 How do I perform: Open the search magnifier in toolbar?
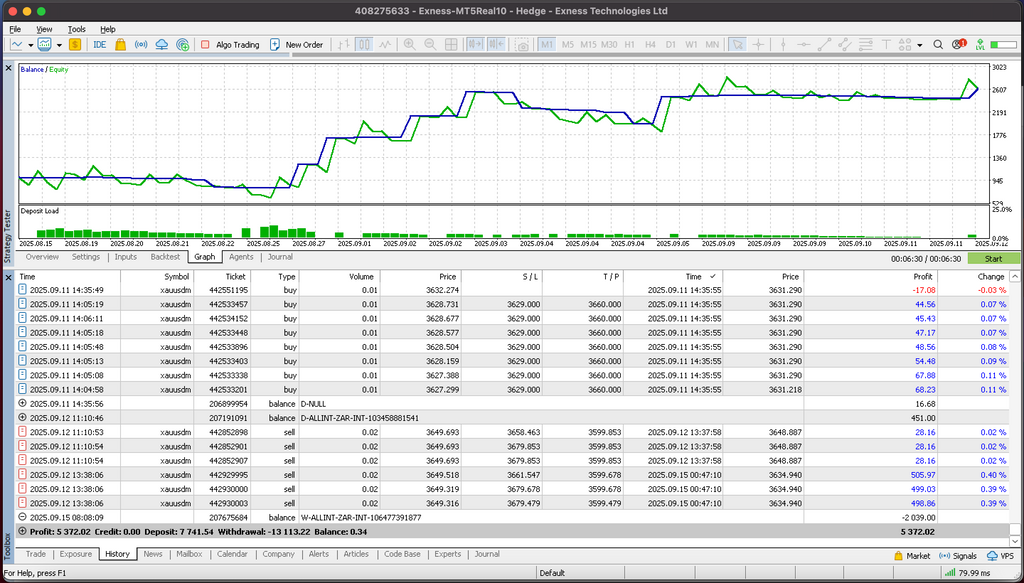(x=938, y=44)
